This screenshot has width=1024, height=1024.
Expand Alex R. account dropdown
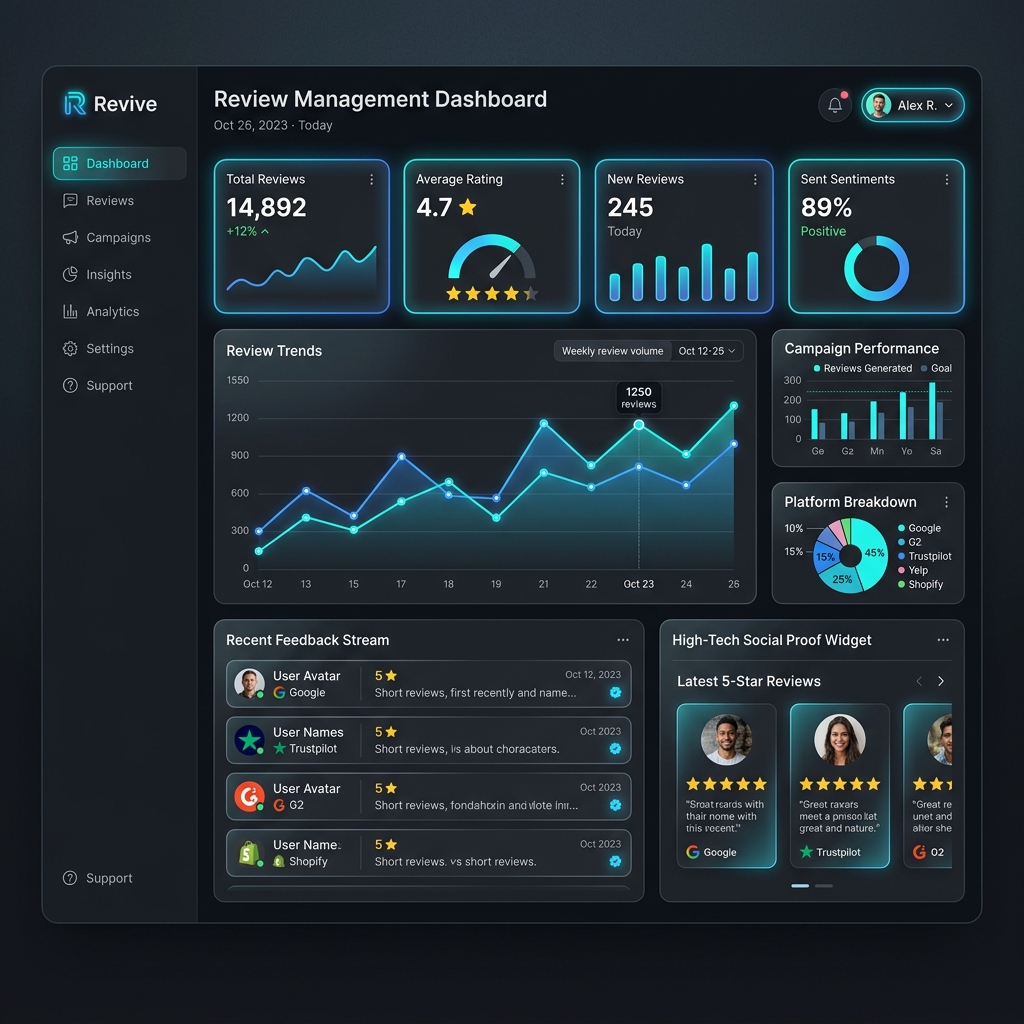pos(912,105)
